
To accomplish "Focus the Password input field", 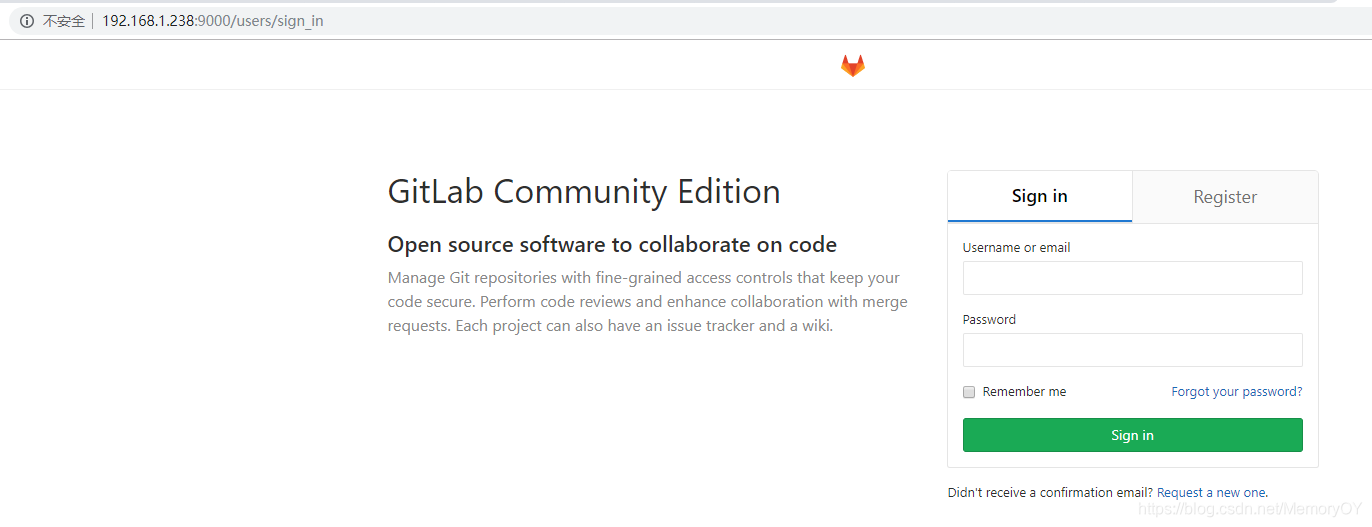I will coord(1132,350).
